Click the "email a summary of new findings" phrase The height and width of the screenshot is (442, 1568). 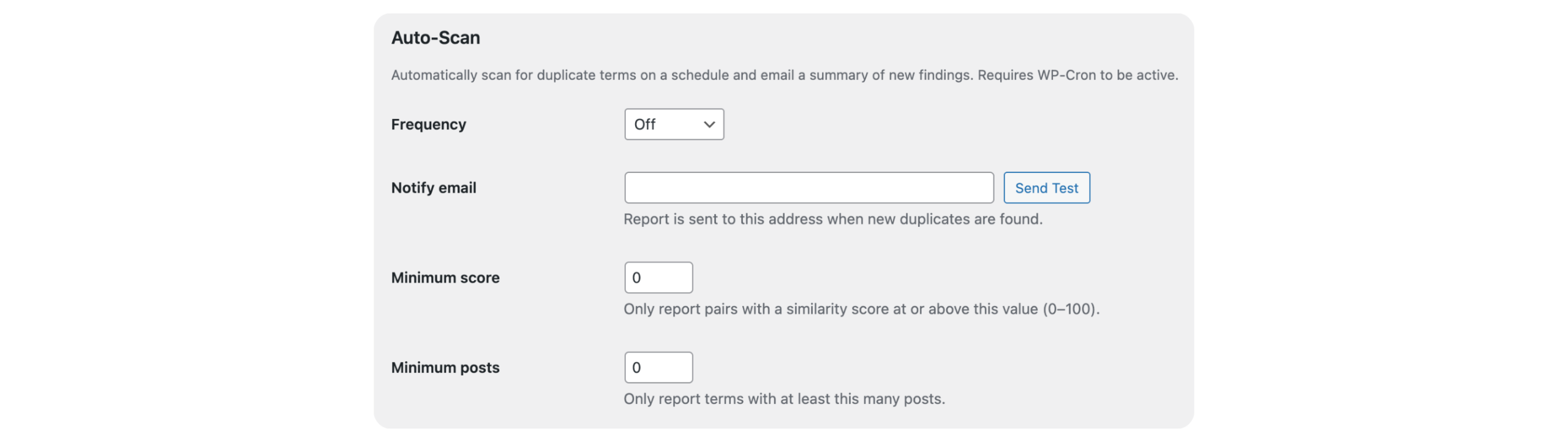click(866, 75)
